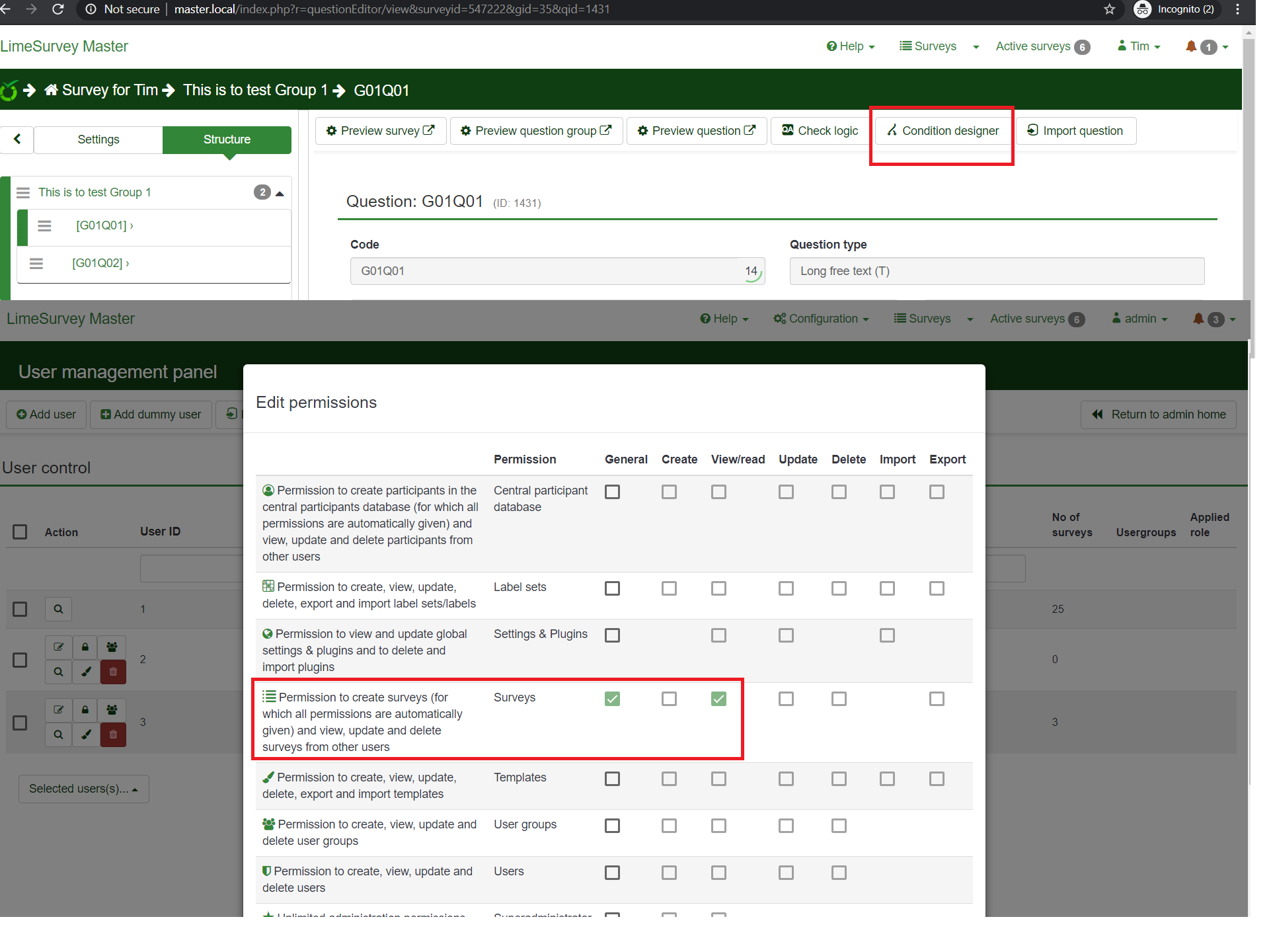This screenshot has width=1273, height=952.
Task: Click the home icon before Survey for Tim
Action: (x=51, y=90)
